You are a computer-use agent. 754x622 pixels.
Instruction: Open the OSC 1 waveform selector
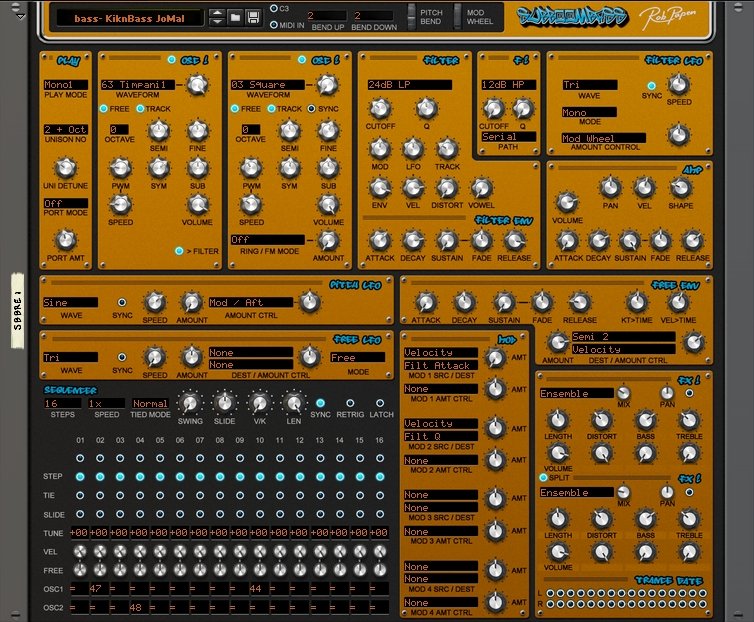point(138,85)
